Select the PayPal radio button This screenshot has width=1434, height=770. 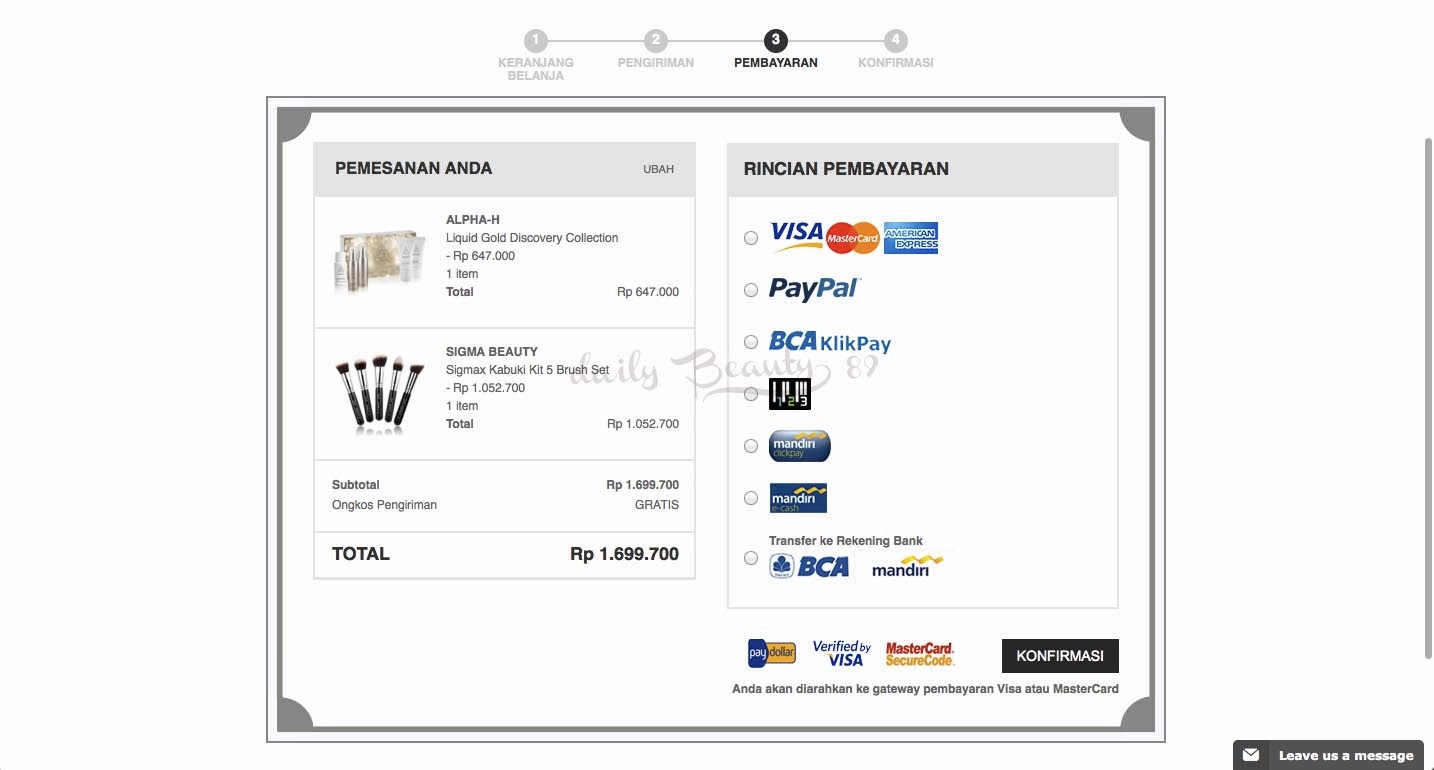point(751,290)
